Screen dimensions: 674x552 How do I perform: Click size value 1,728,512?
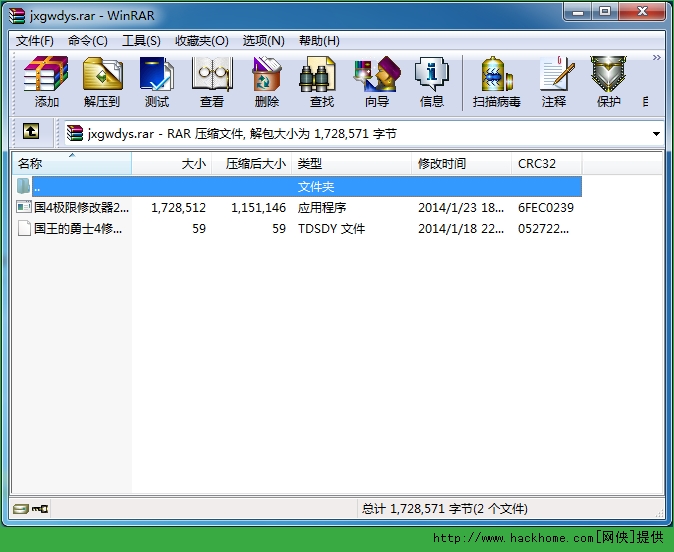pyautogui.click(x=178, y=208)
